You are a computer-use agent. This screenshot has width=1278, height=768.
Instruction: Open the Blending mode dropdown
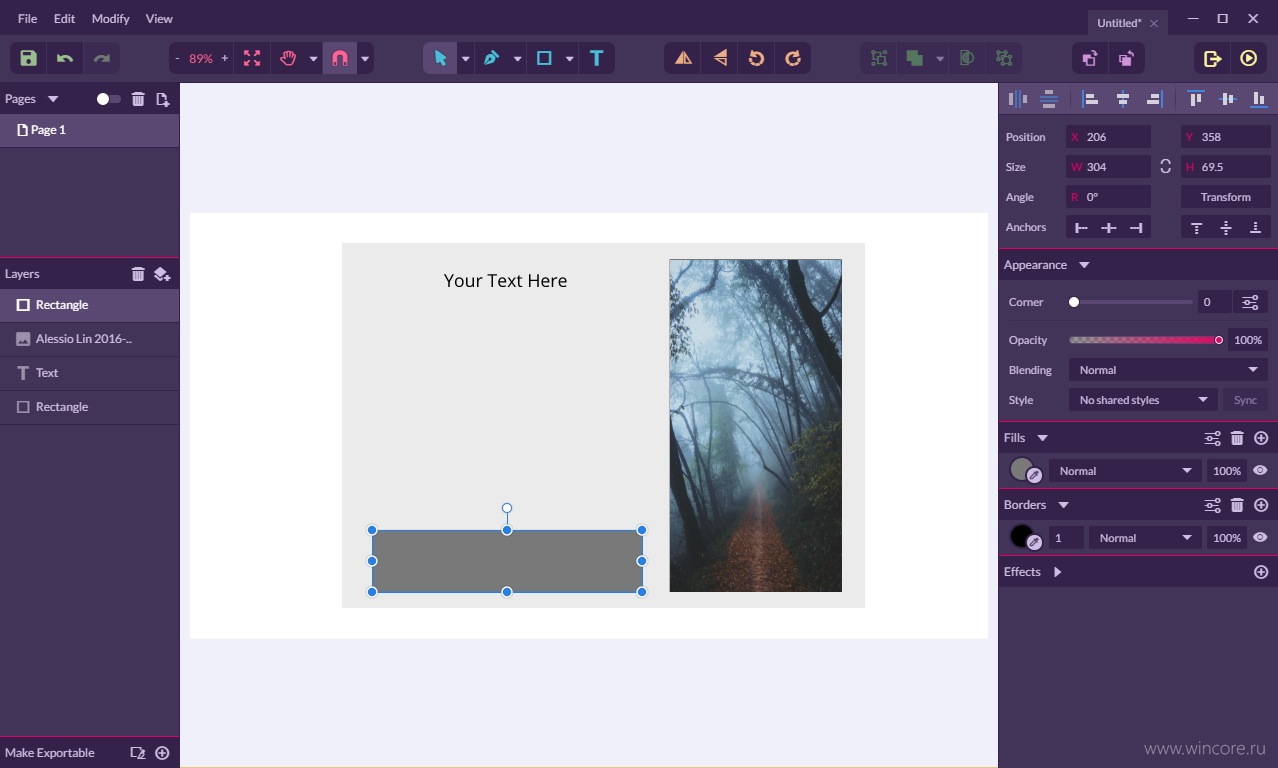click(x=1168, y=370)
